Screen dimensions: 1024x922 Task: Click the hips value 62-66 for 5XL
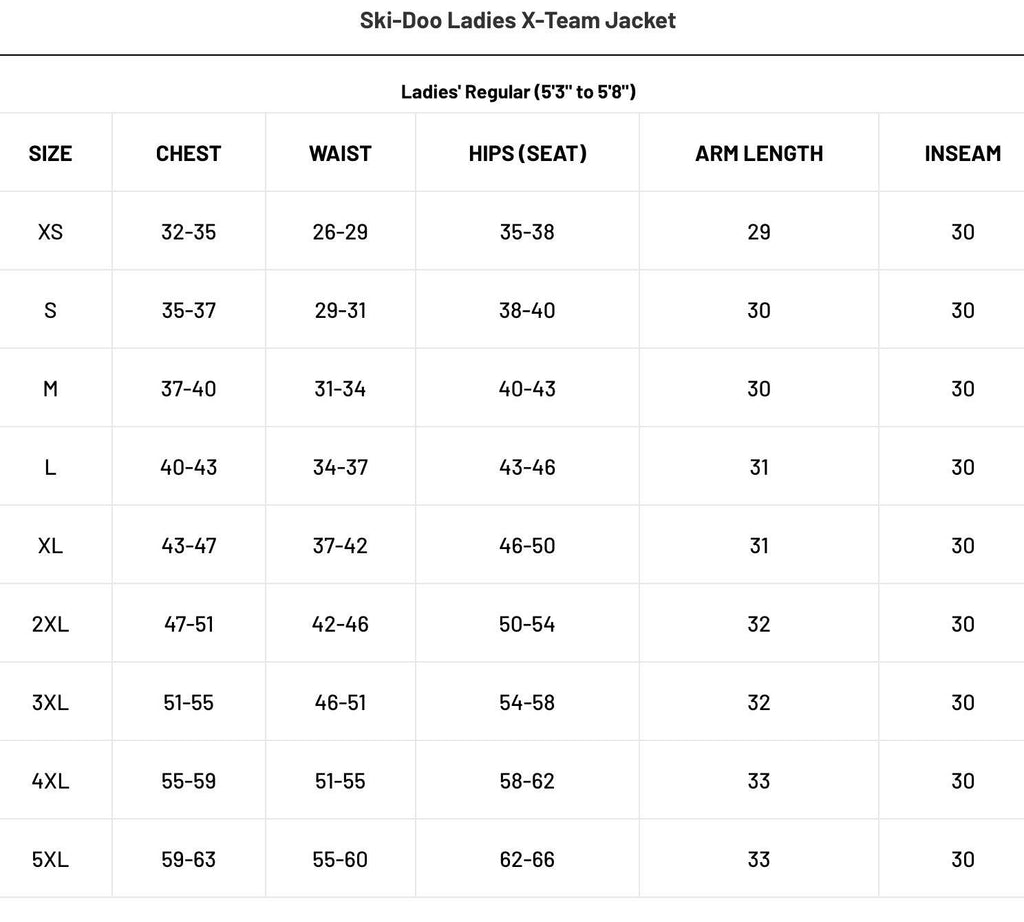(x=527, y=860)
